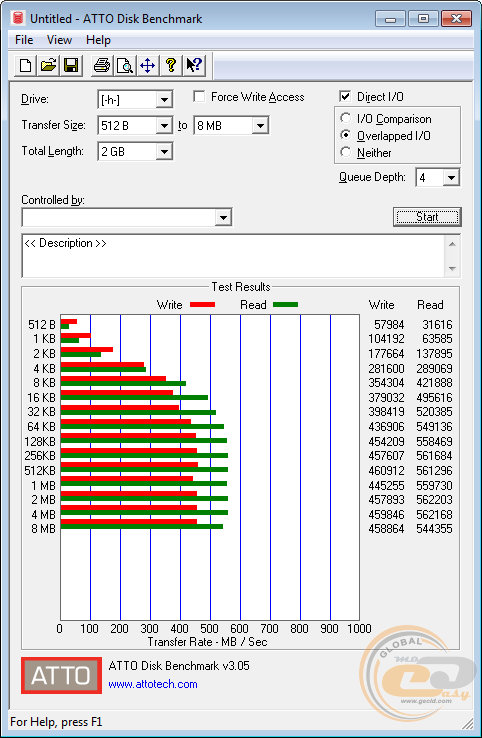Close the ATTO Disk Benchmark window
Viewport: 482px width, 738px height.
[x=456, y=19]
